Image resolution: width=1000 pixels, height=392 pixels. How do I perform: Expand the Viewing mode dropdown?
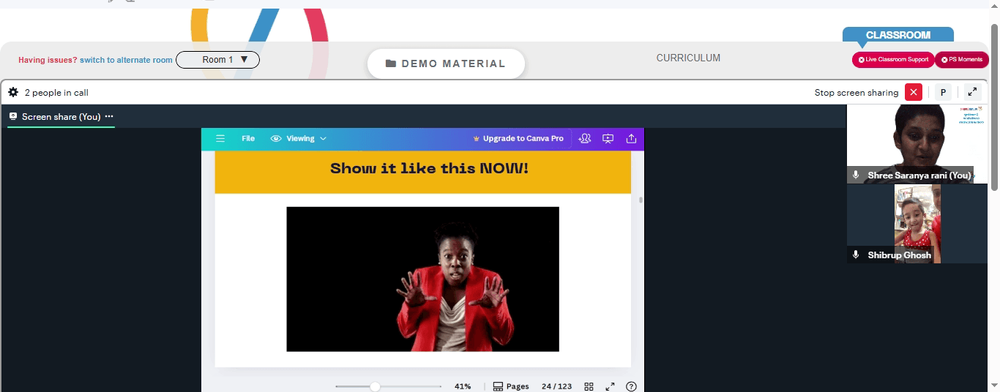[298, 138]
